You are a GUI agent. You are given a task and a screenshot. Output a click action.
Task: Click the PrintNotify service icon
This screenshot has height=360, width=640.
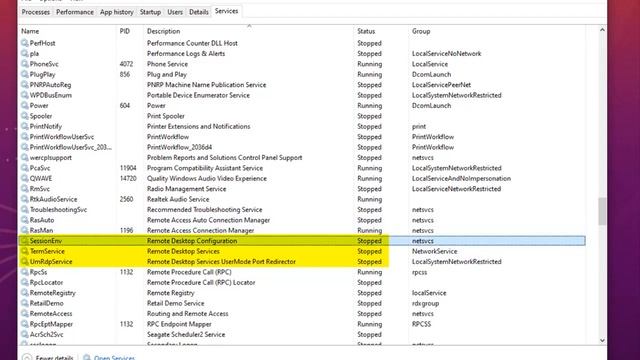point(24,126)
